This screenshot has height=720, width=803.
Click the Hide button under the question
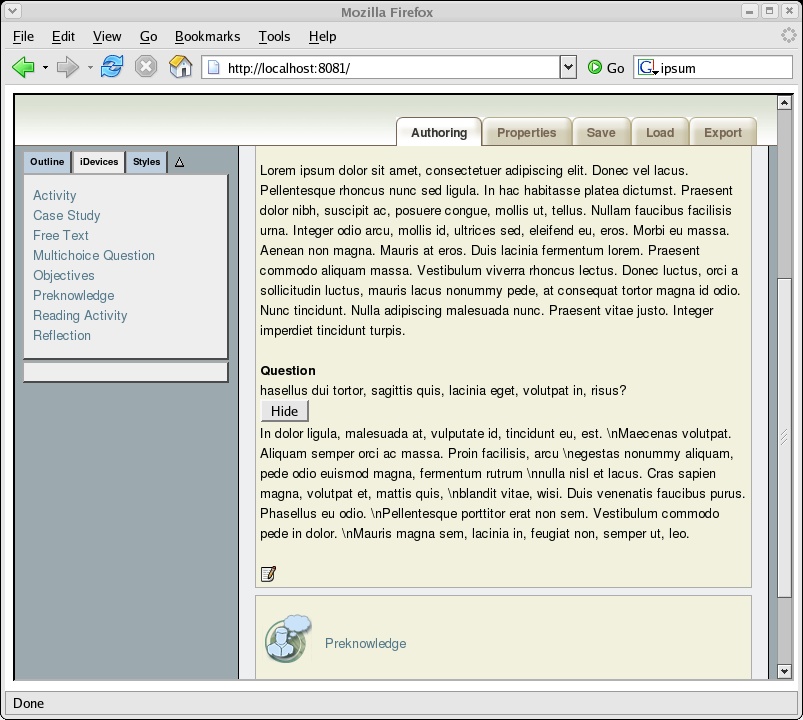coord(284,411)
